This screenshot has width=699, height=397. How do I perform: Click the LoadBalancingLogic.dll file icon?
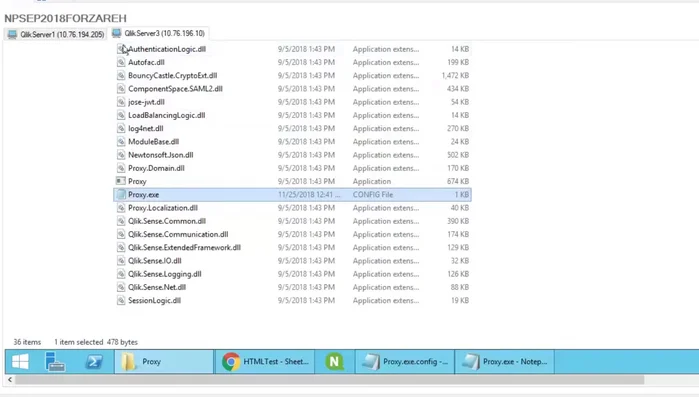coord(121,115)
